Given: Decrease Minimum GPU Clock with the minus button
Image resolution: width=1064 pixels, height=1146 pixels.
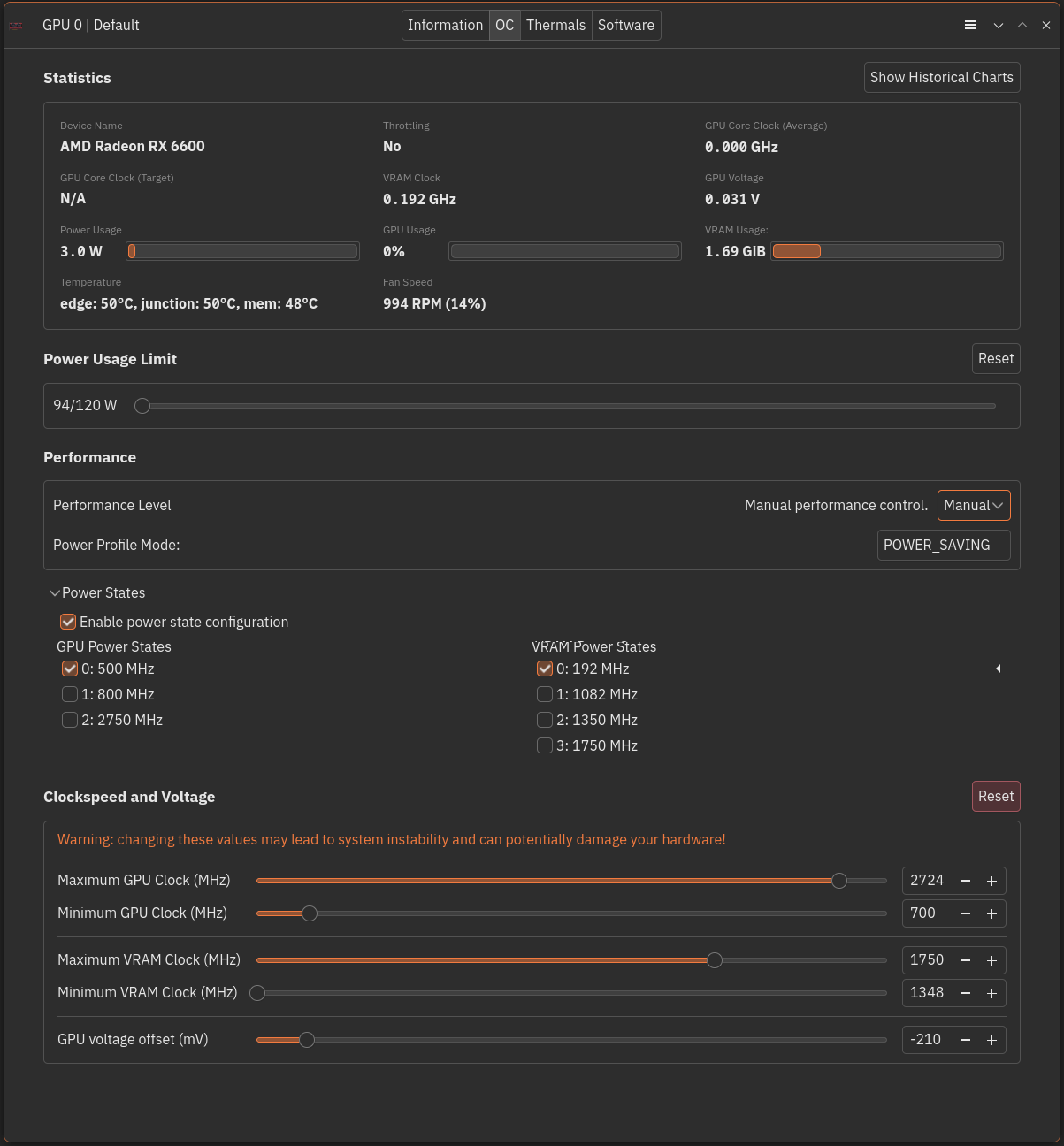Looking at the screenshot, I should pos(966,914).
